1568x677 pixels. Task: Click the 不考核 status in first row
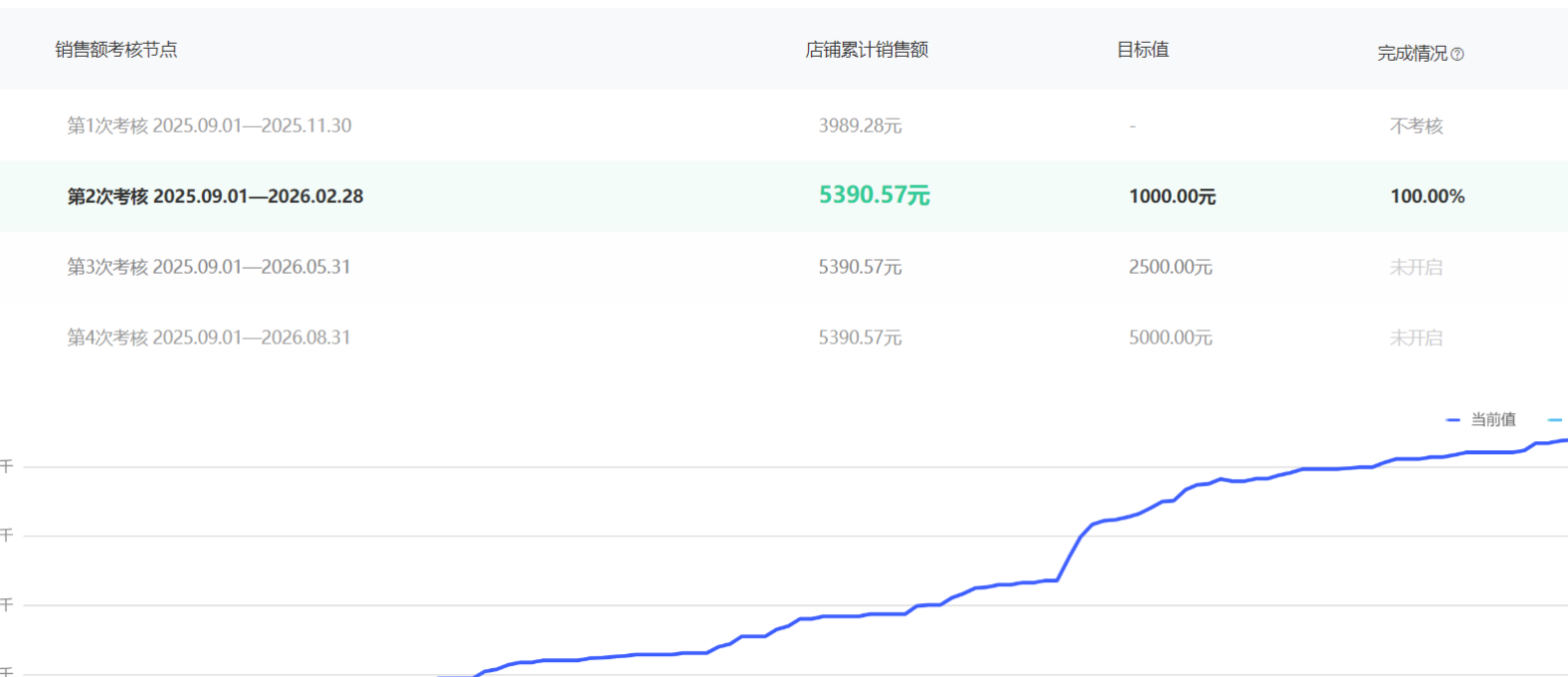(1416, 125)
